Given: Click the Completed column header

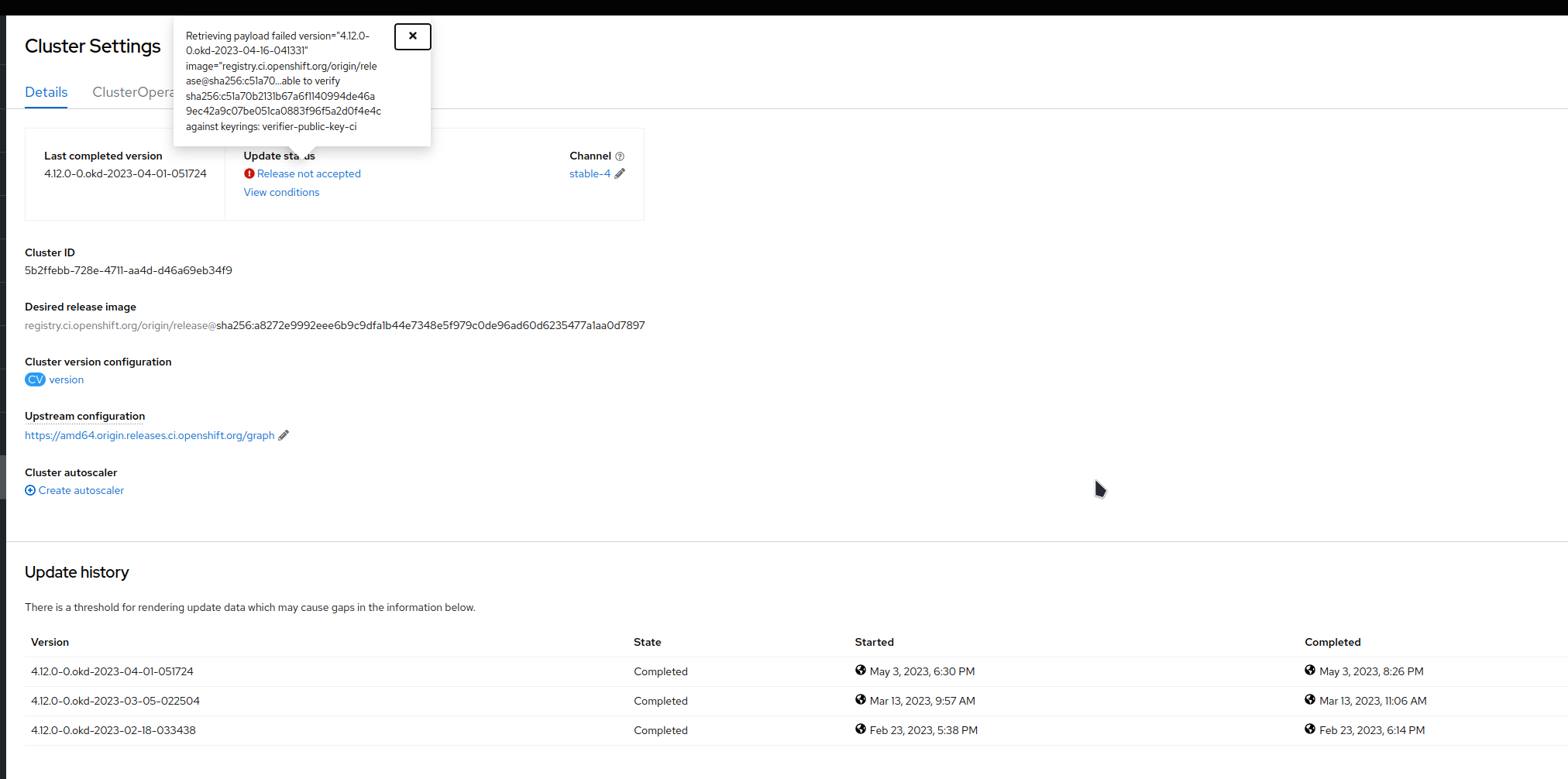Looking at the screenshot, I should [x=1332, y=642].
